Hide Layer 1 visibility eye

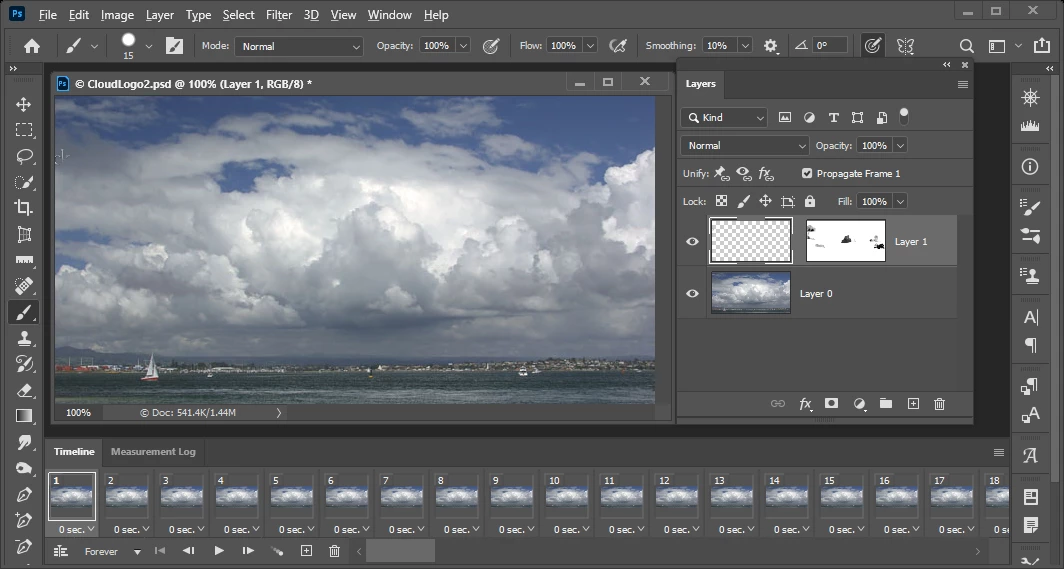[692, 241]
